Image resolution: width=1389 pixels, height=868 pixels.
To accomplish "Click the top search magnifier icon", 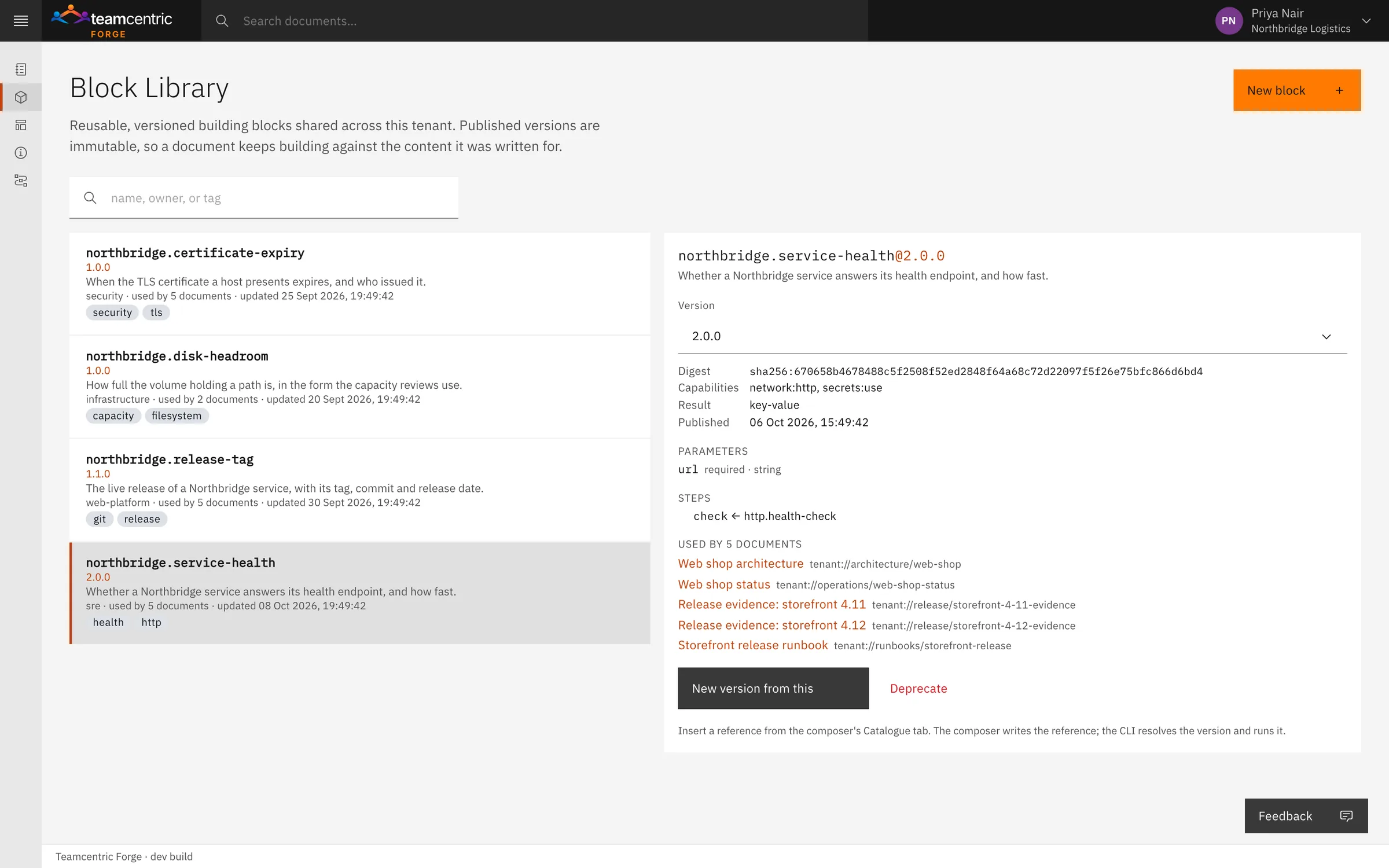I will point(222,21).
